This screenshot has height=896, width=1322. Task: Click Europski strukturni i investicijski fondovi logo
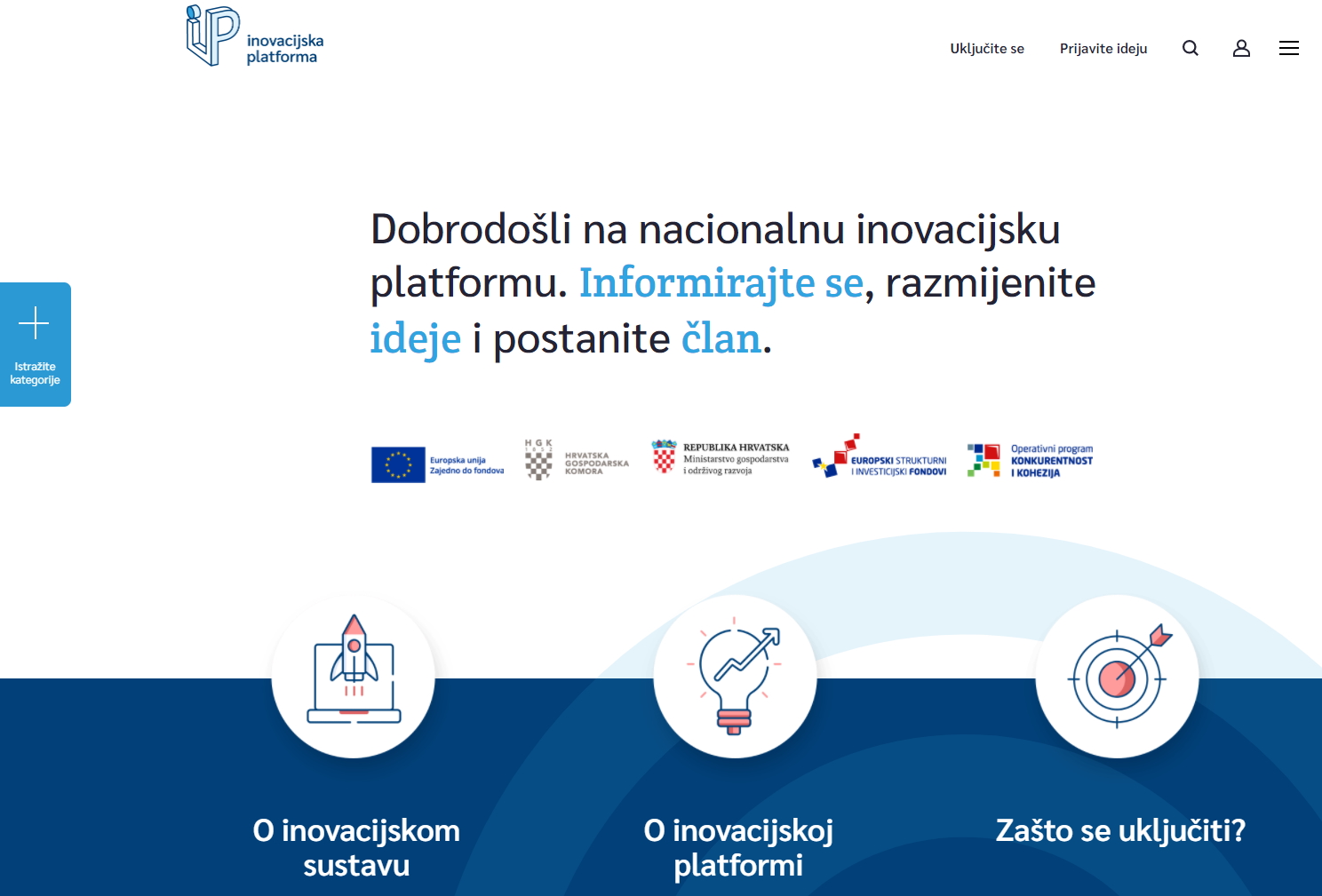[879, 458]
